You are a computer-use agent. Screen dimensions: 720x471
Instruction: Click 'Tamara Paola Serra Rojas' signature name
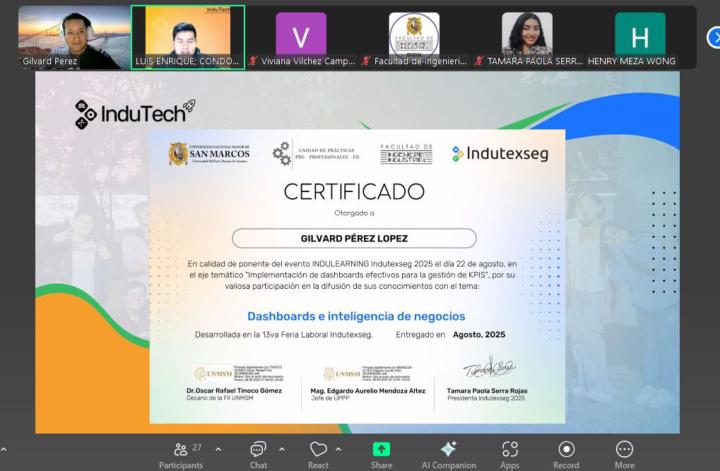[x=487, y=391]
